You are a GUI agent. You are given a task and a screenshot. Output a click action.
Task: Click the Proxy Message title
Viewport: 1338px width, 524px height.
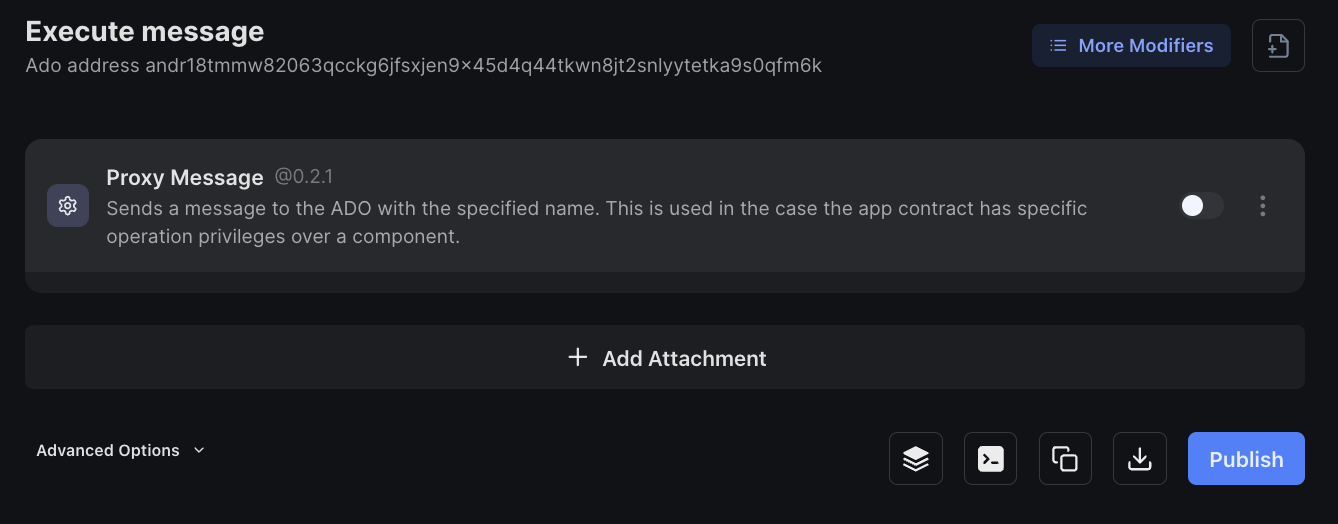pos(185,178)
